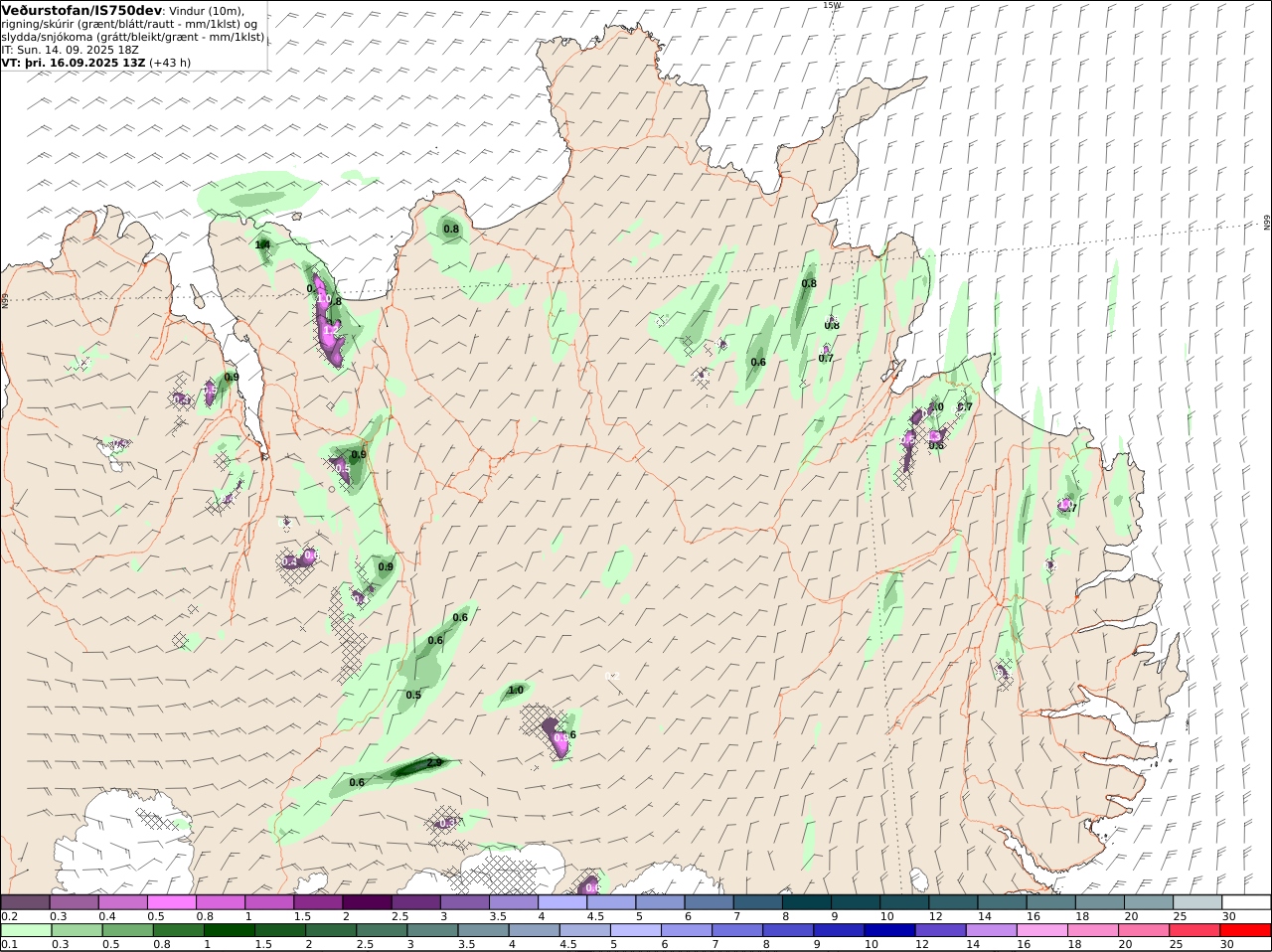Select the 0.3–0.5 rain scale swatch

tap(76, 931)
